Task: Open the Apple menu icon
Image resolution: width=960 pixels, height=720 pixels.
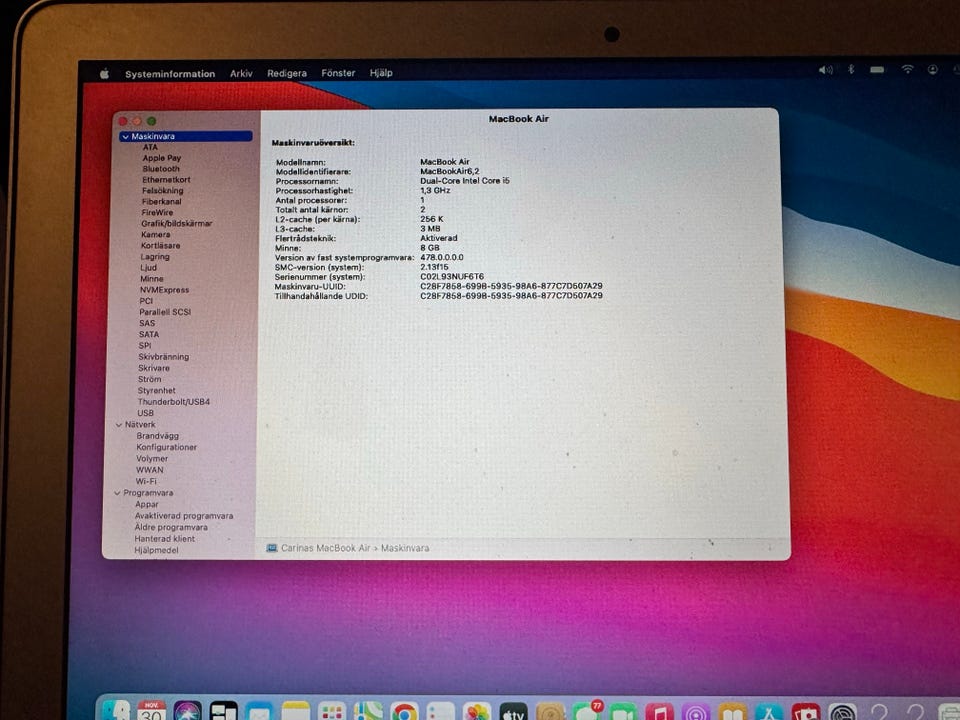Action: pos(104,73)
